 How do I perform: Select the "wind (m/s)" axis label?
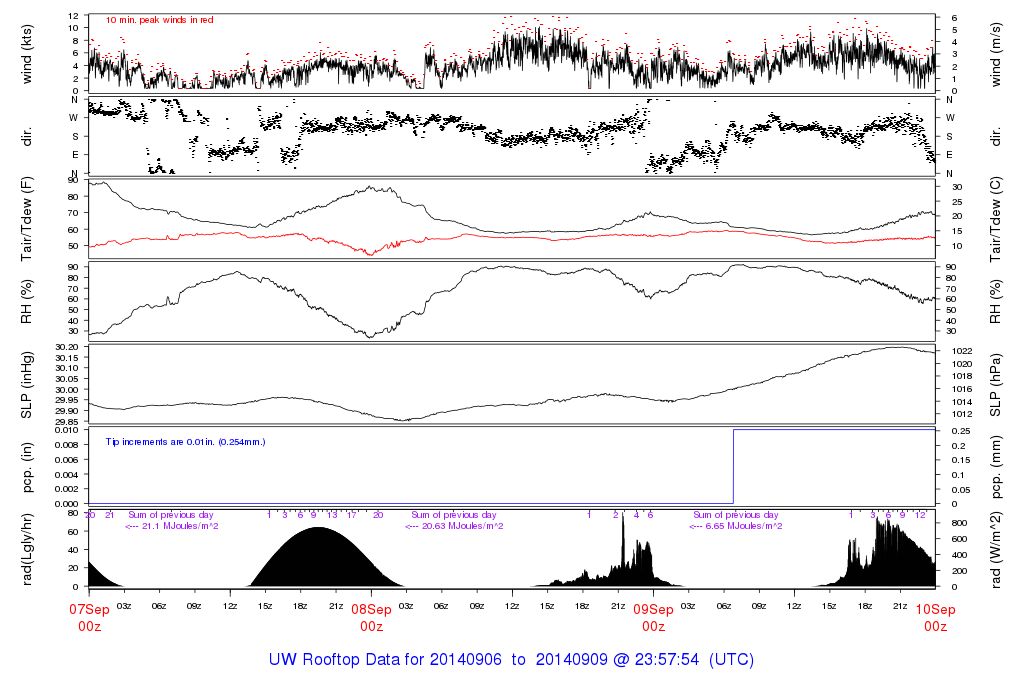tap(996, 54)
